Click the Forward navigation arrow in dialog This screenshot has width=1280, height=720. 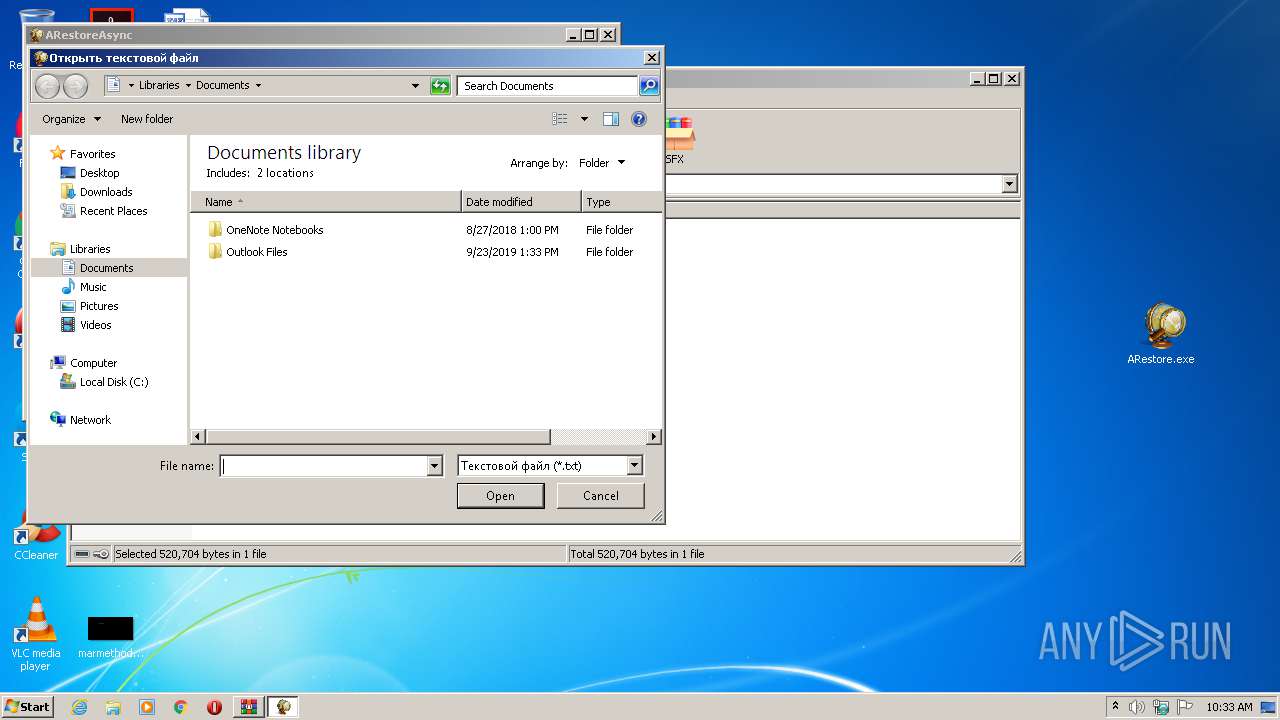[75, 86]
